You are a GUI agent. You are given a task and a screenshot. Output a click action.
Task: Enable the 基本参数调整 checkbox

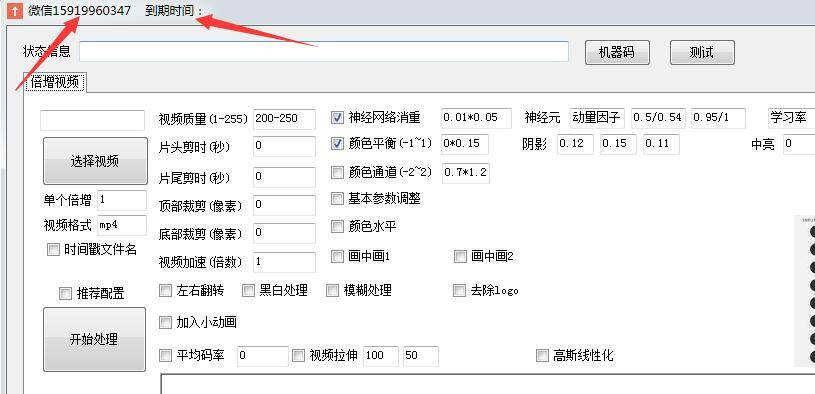337,199
